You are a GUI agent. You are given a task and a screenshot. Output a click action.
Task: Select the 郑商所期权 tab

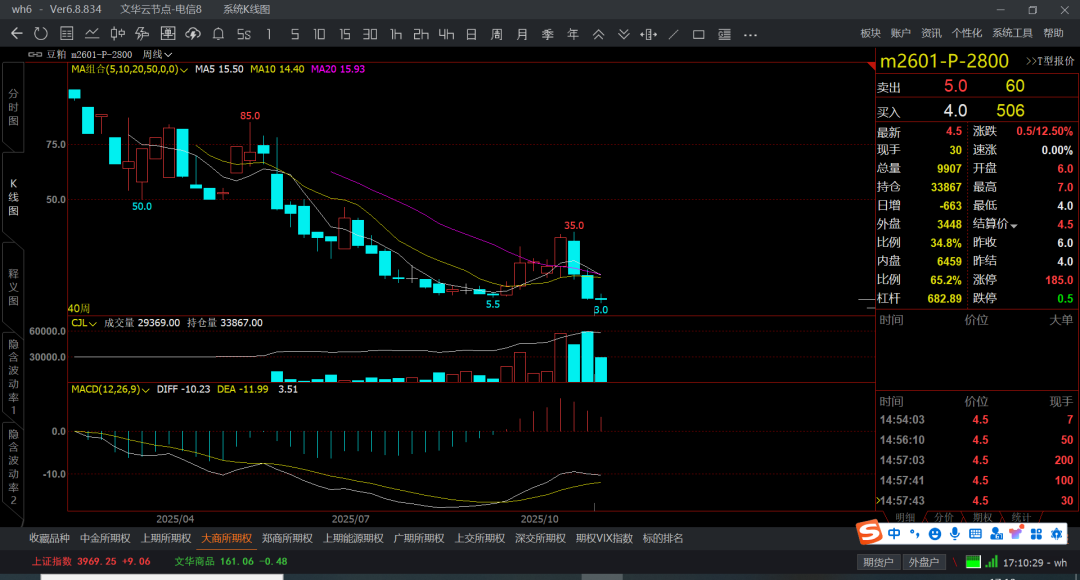click(x=285, y=538)
